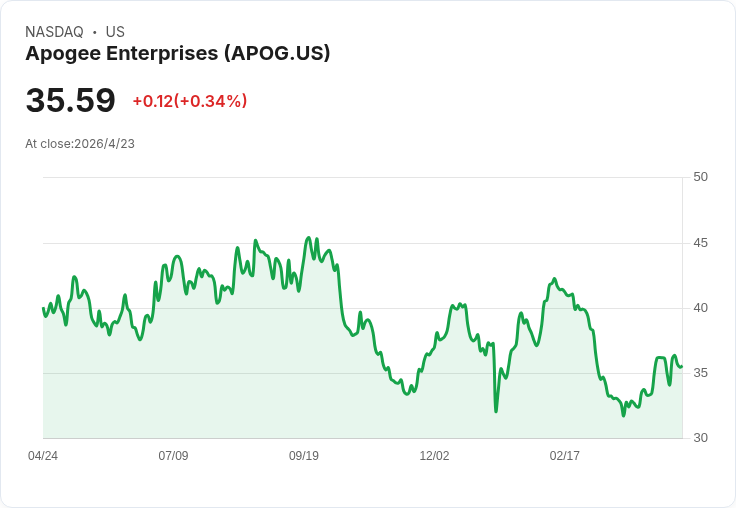Click the NASDAQ exchange label
Image resolution: width=736 pixels, height=508 pixels.
click(54, 32)
